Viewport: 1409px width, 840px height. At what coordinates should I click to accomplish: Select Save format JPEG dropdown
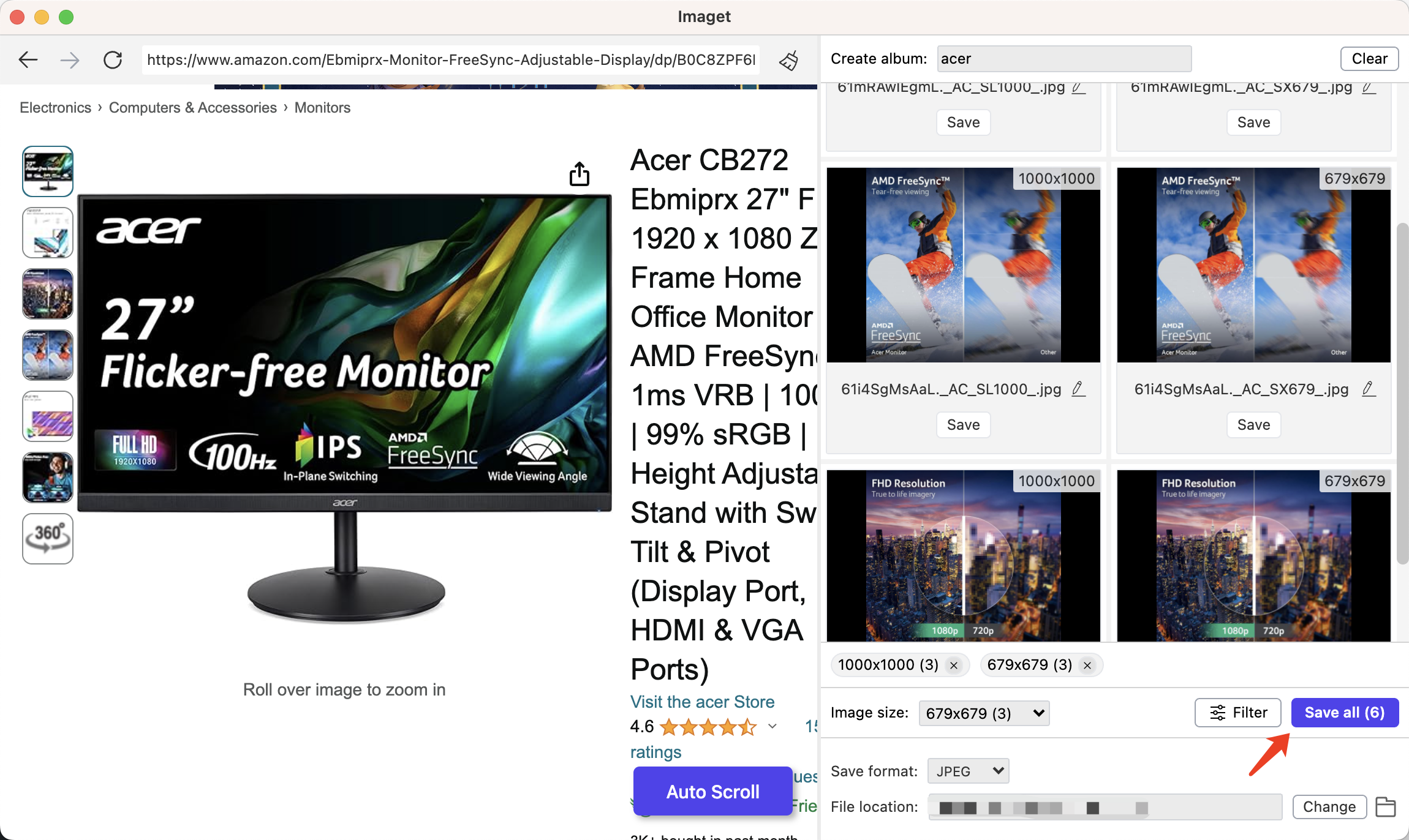pyautogui.click(x=968, y=770)
